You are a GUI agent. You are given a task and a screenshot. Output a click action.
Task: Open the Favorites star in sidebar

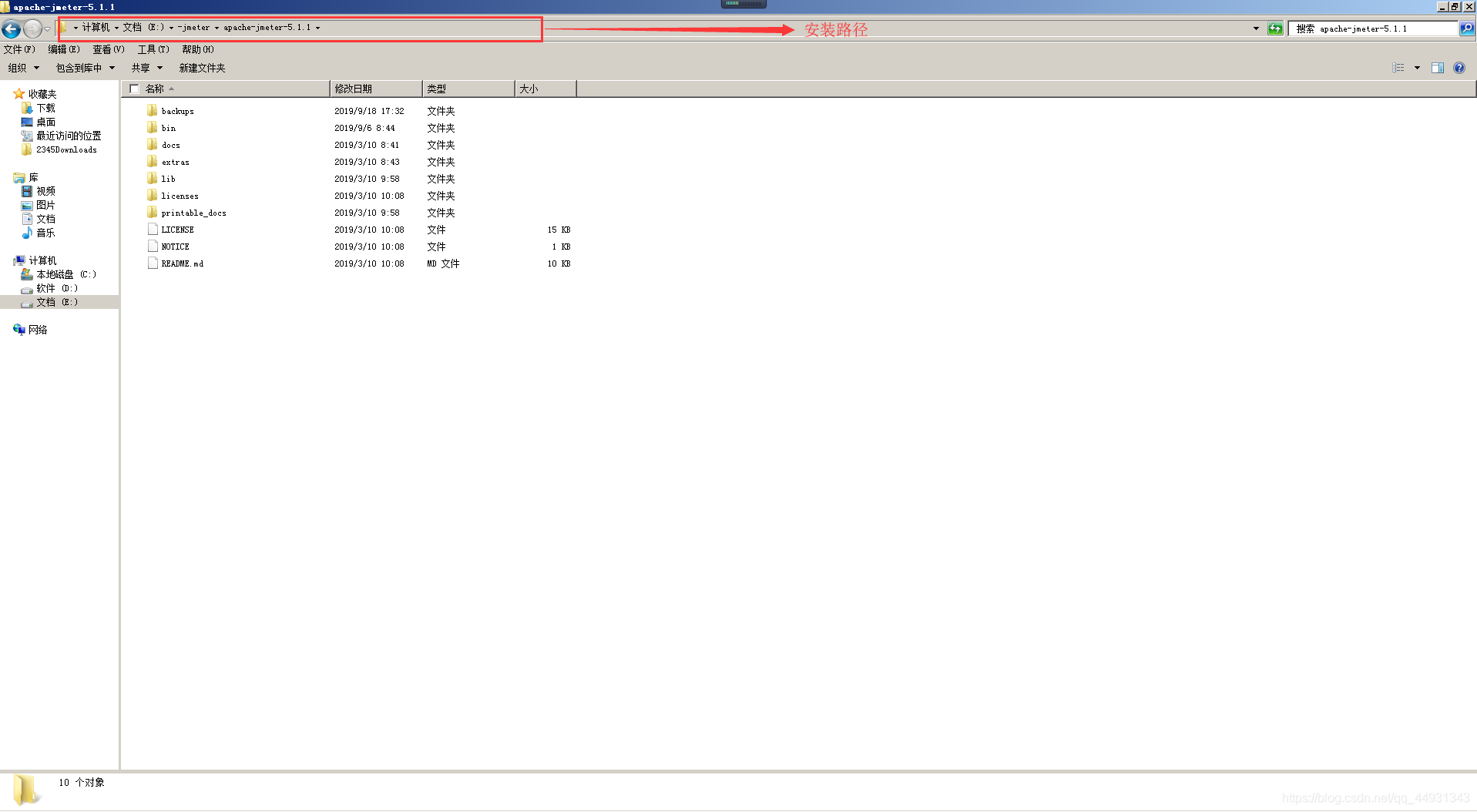pyautogui.click(x=19, y=93)
